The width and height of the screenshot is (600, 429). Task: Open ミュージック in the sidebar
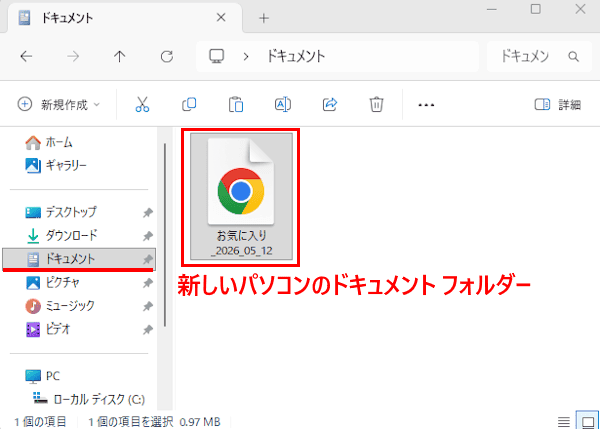click(60, 306)
